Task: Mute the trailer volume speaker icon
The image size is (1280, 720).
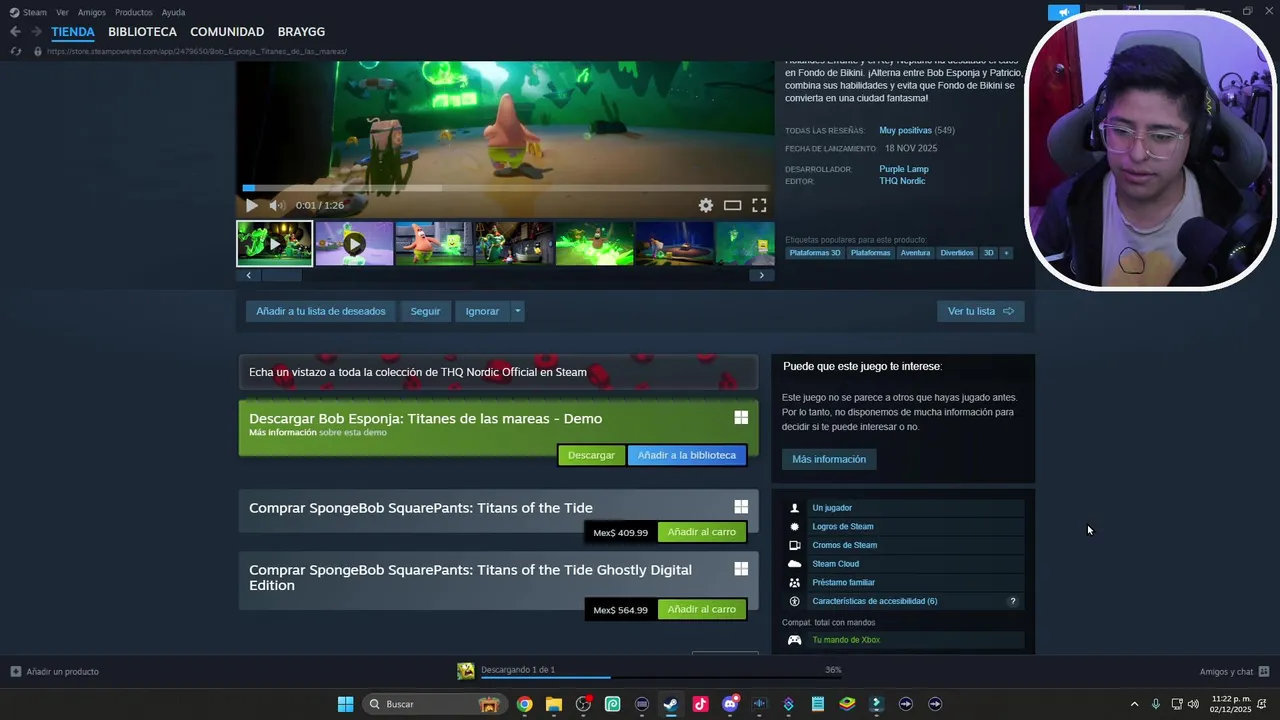Action: pyautogui.click(x=276, y=205)
